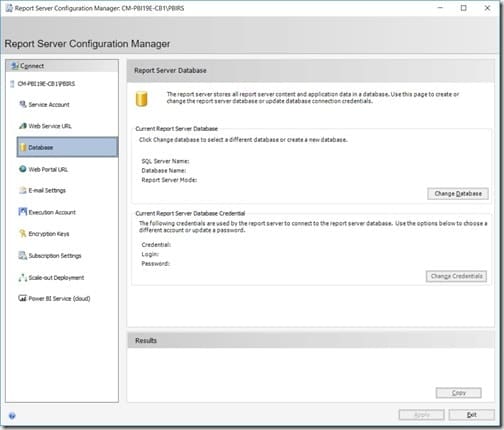This screenshot has height=430, width=504.
Task: Click 'Current Report Server Database' group title
Action: tap(177, 129)
